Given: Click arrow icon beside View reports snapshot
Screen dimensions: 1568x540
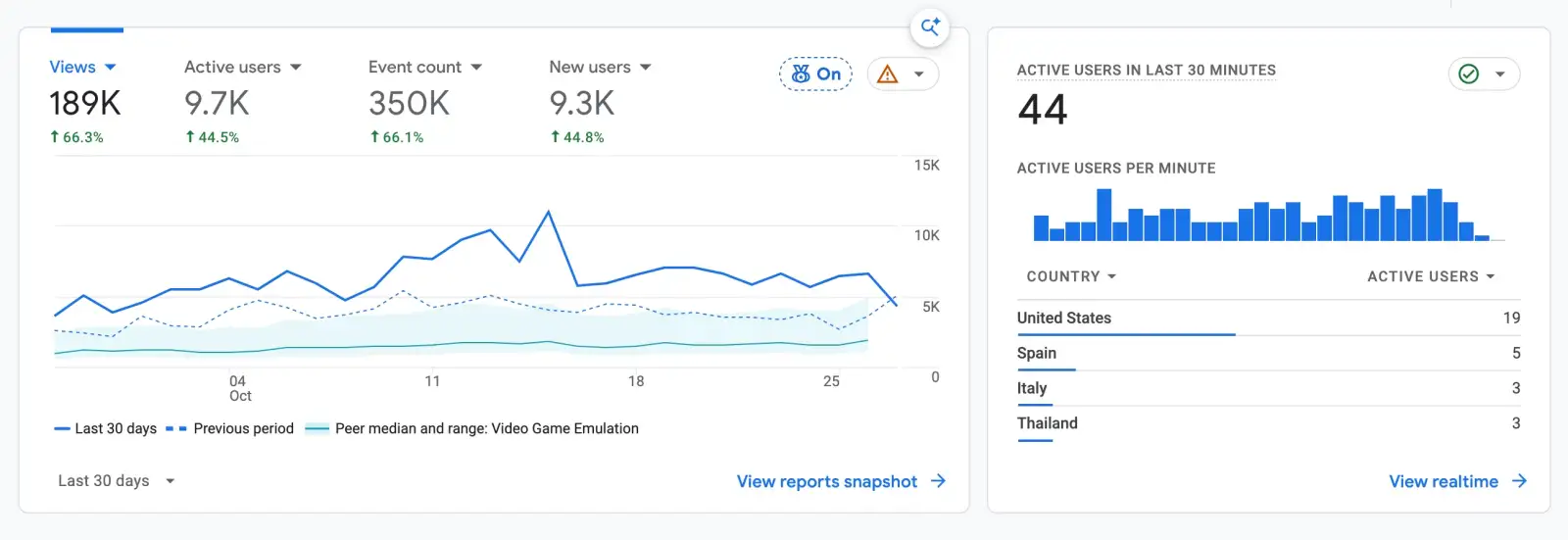Looking at the screenshot, I should [x=938, y=481].
